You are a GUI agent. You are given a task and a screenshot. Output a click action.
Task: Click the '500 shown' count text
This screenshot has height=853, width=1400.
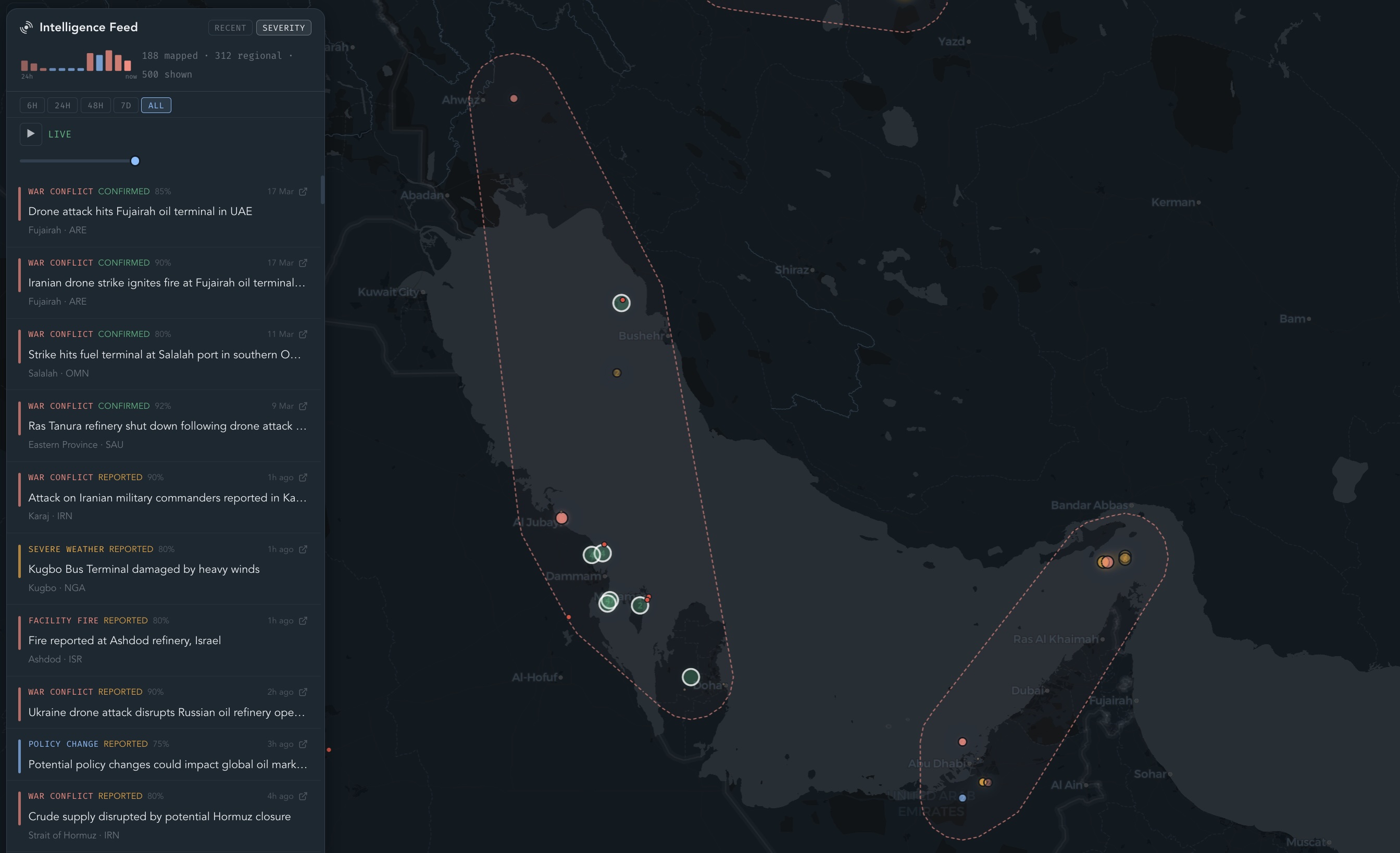pos(167,74)
